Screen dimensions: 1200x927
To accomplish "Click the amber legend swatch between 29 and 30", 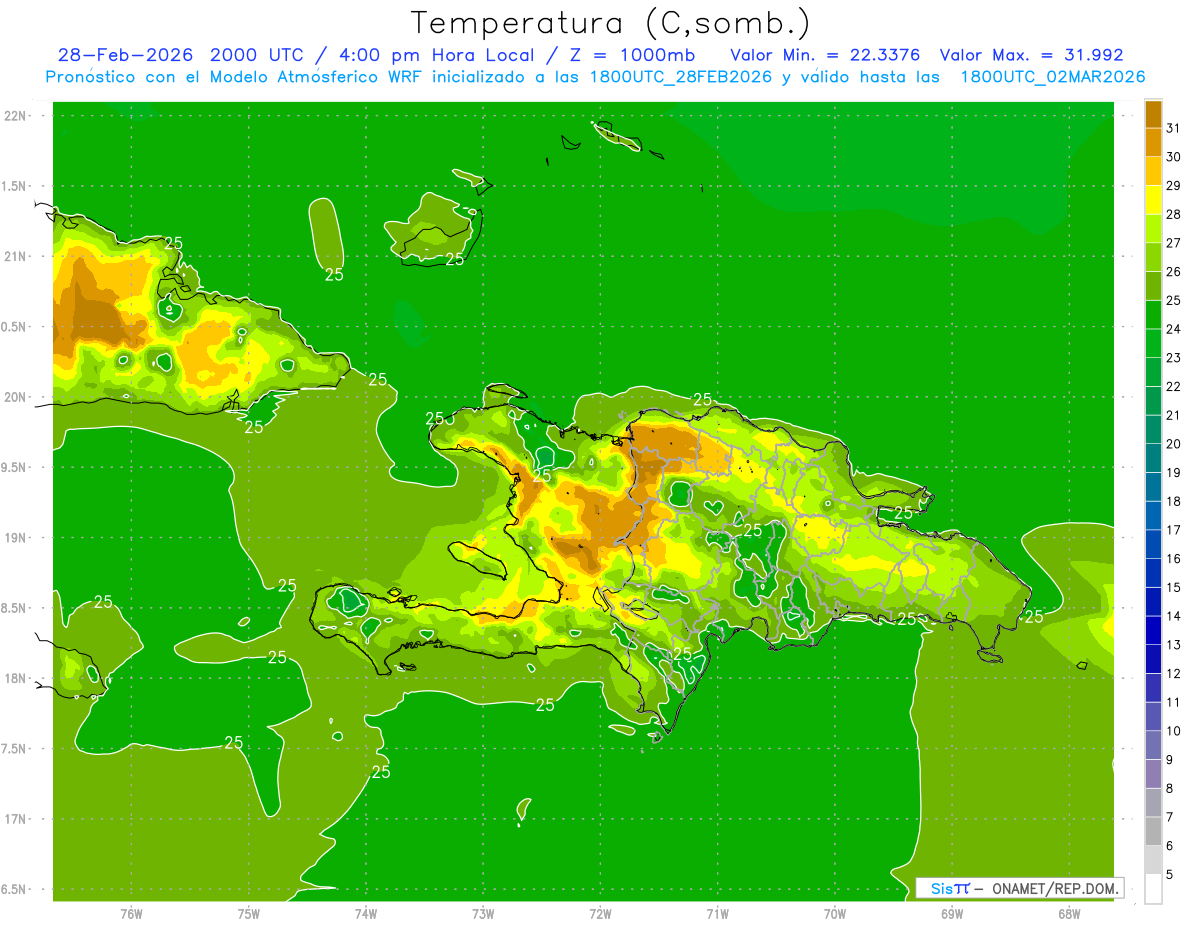I will 1153,171.
